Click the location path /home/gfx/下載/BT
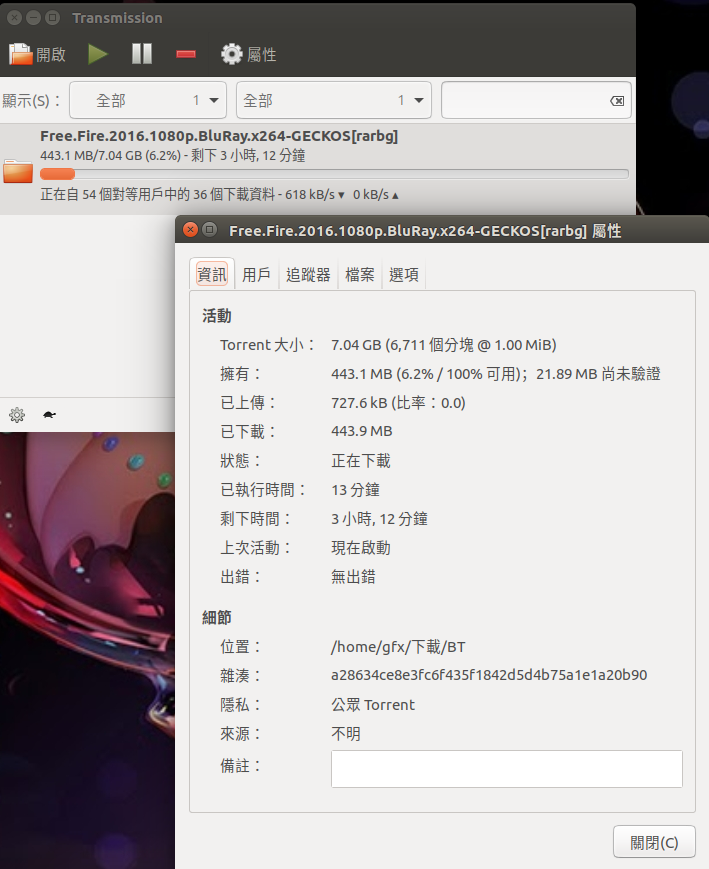The width and height of the screenshot is (709, 869). pyautogui.click(x=398, y=647)
